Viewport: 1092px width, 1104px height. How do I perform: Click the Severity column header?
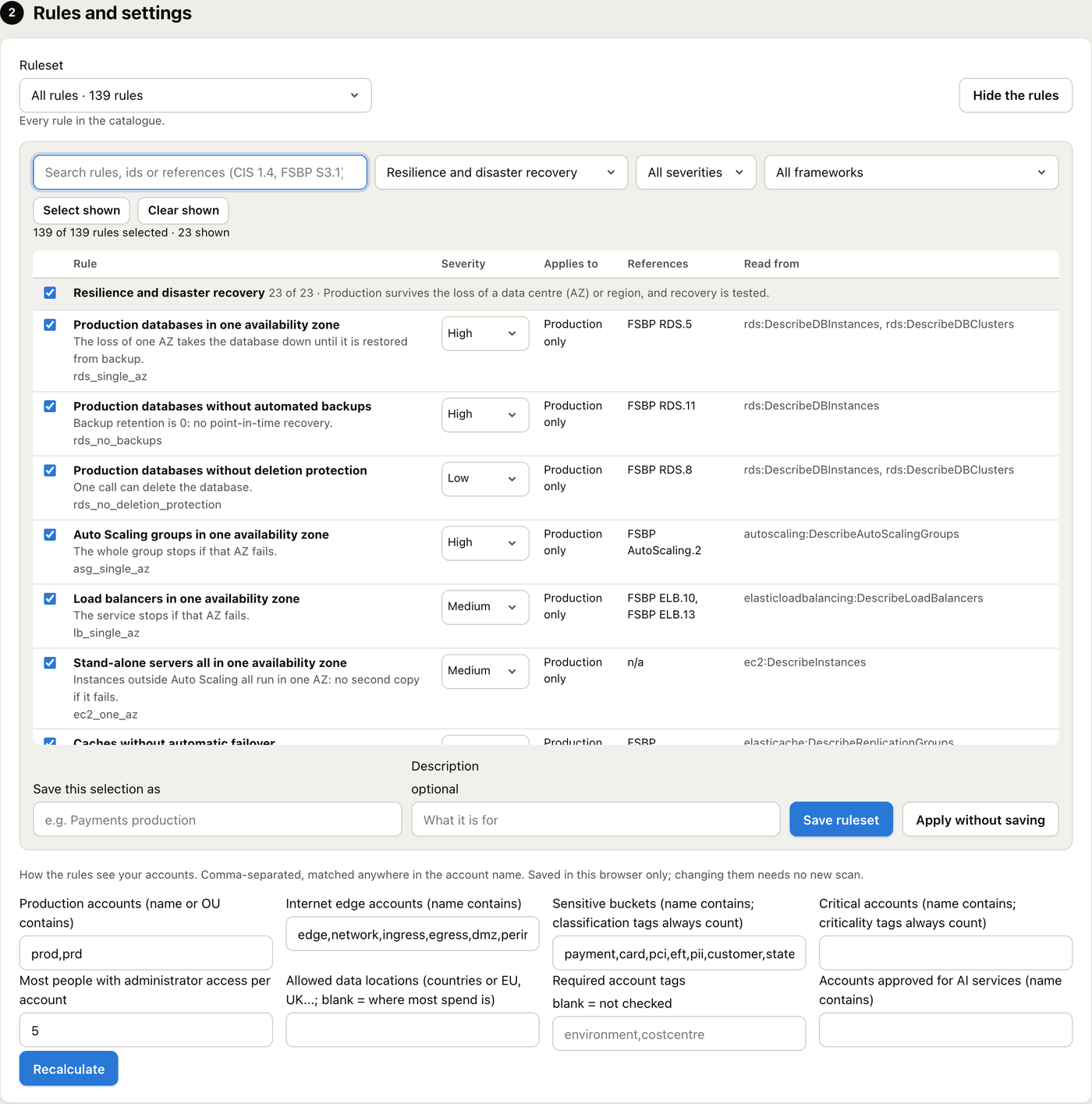point(463,264)
